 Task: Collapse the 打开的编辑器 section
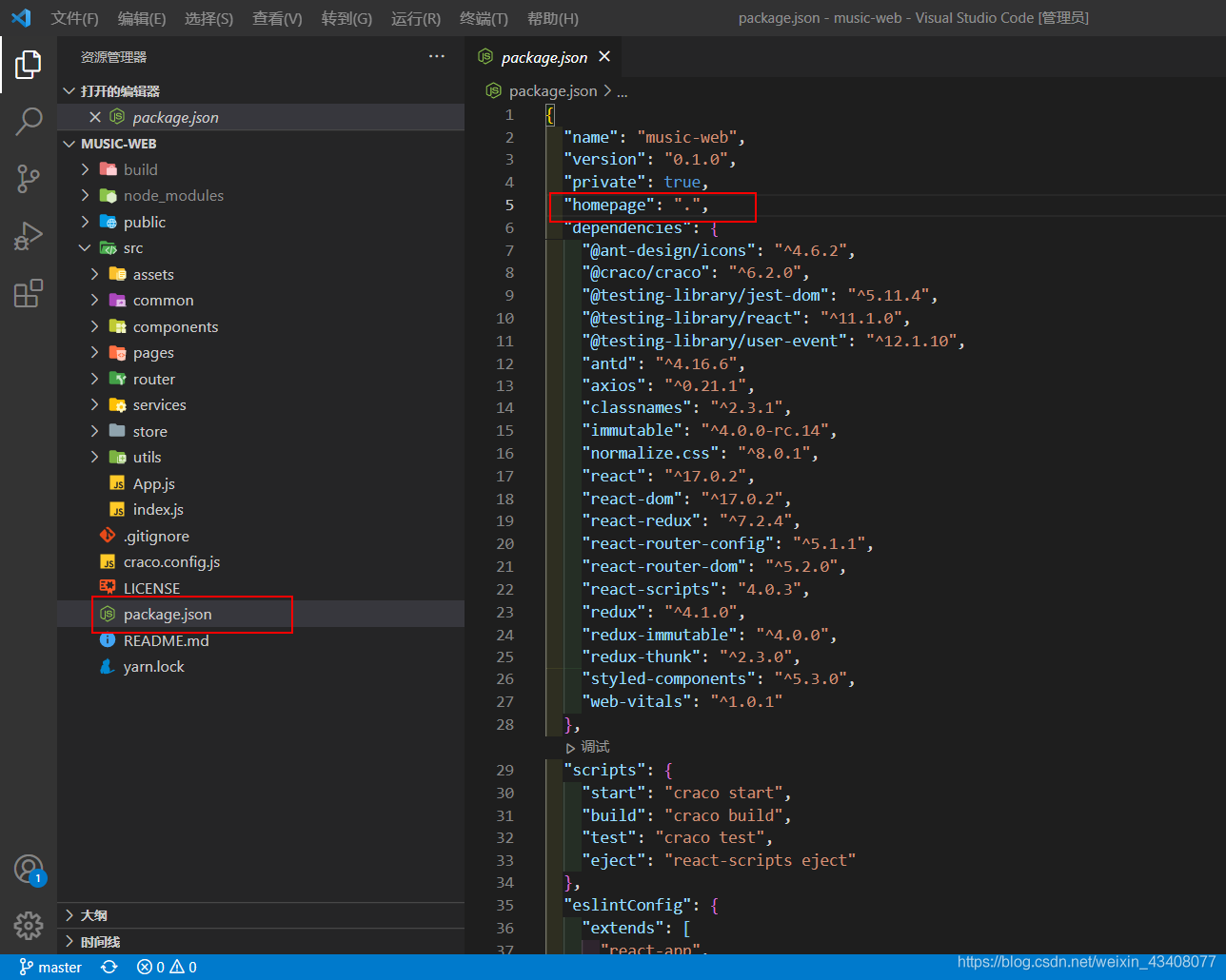pos(261,90)
